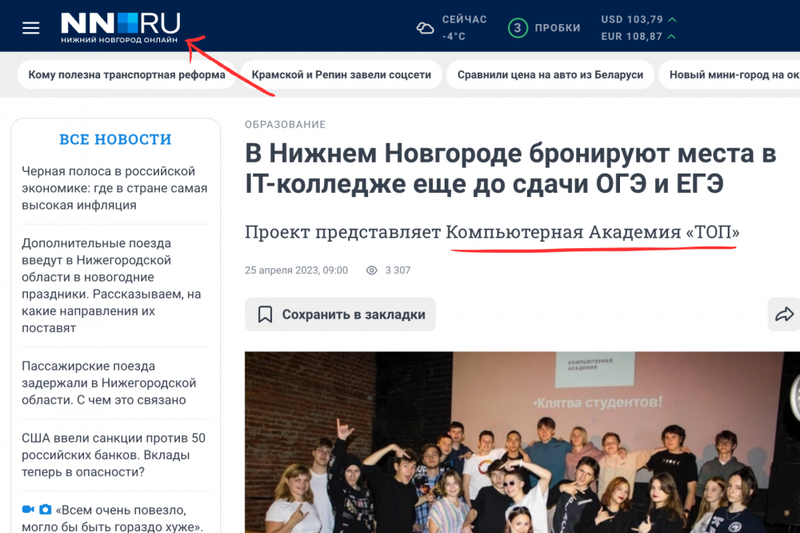
Task: Select 'Новый мини-город' topic chip
Action: coord(730,75)
